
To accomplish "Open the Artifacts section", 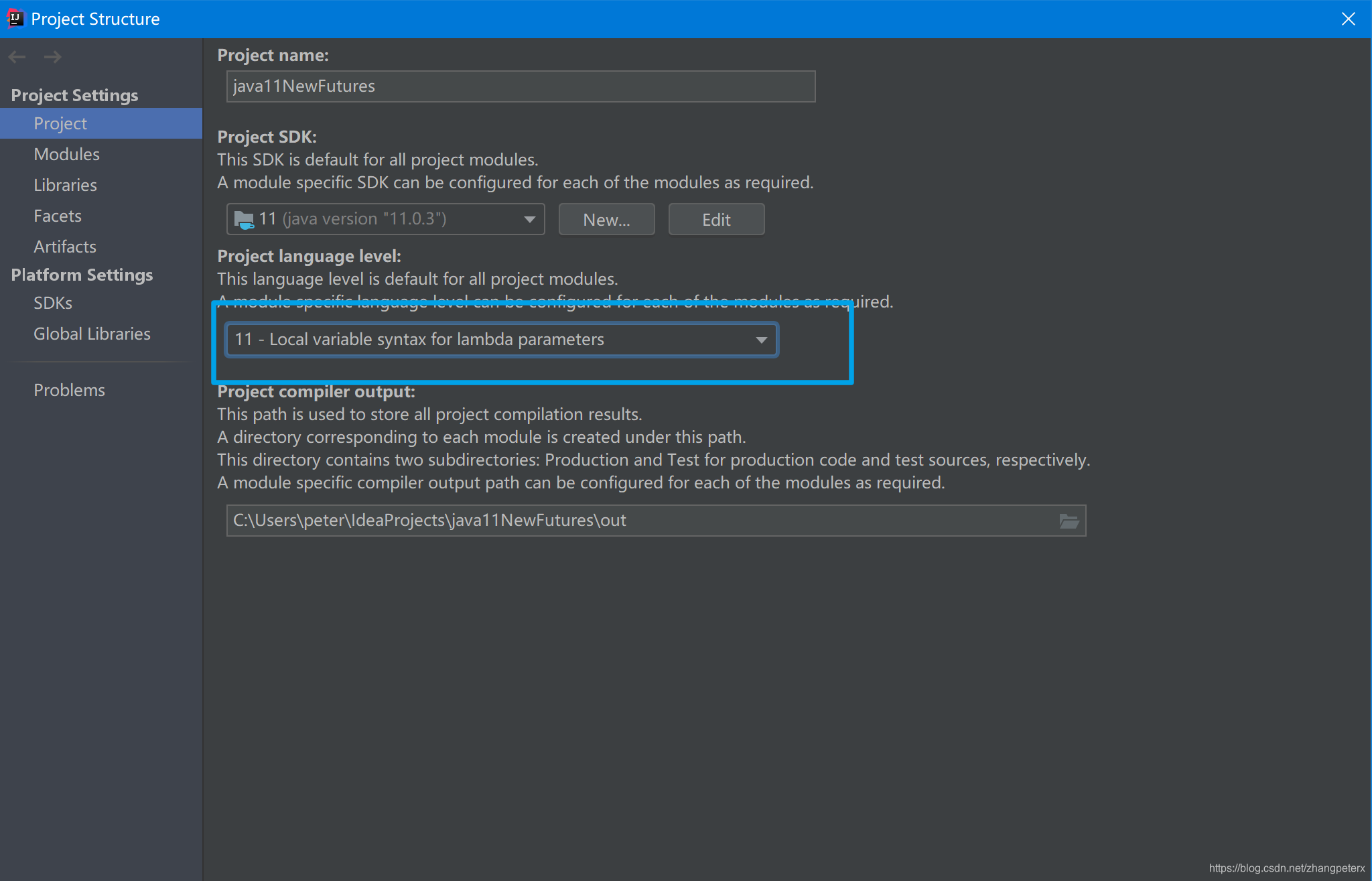I will pos(64,247).
